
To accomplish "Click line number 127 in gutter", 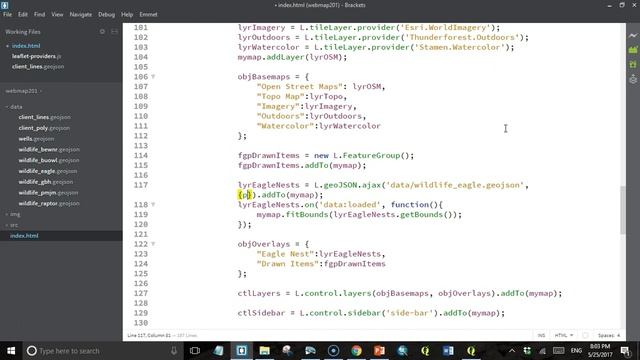I will 141,293.
